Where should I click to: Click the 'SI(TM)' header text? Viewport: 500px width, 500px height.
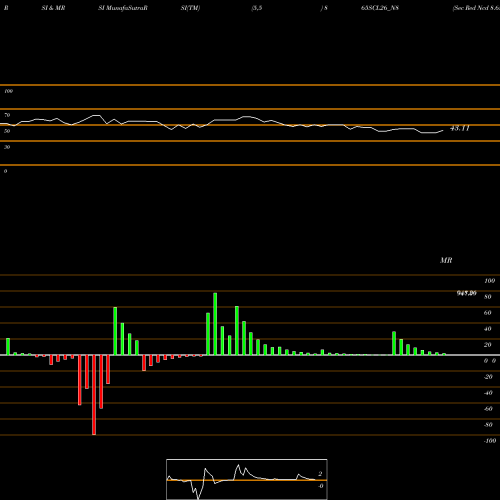click(x=190, y=8)
